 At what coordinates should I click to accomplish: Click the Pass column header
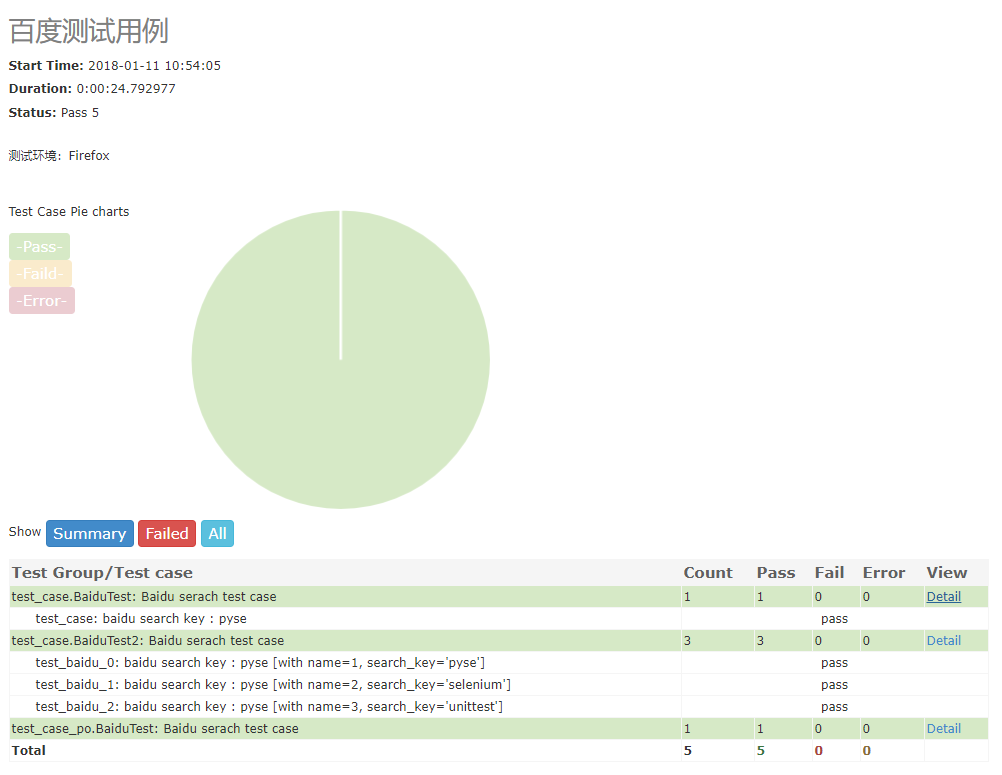pos(776,572)
